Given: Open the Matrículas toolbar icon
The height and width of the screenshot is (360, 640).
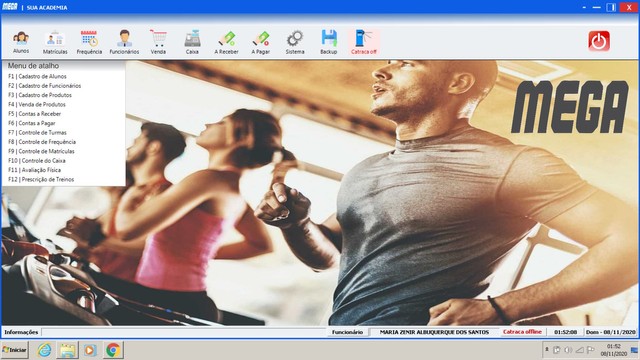Looking at the screenshot, I should (55, 42).
